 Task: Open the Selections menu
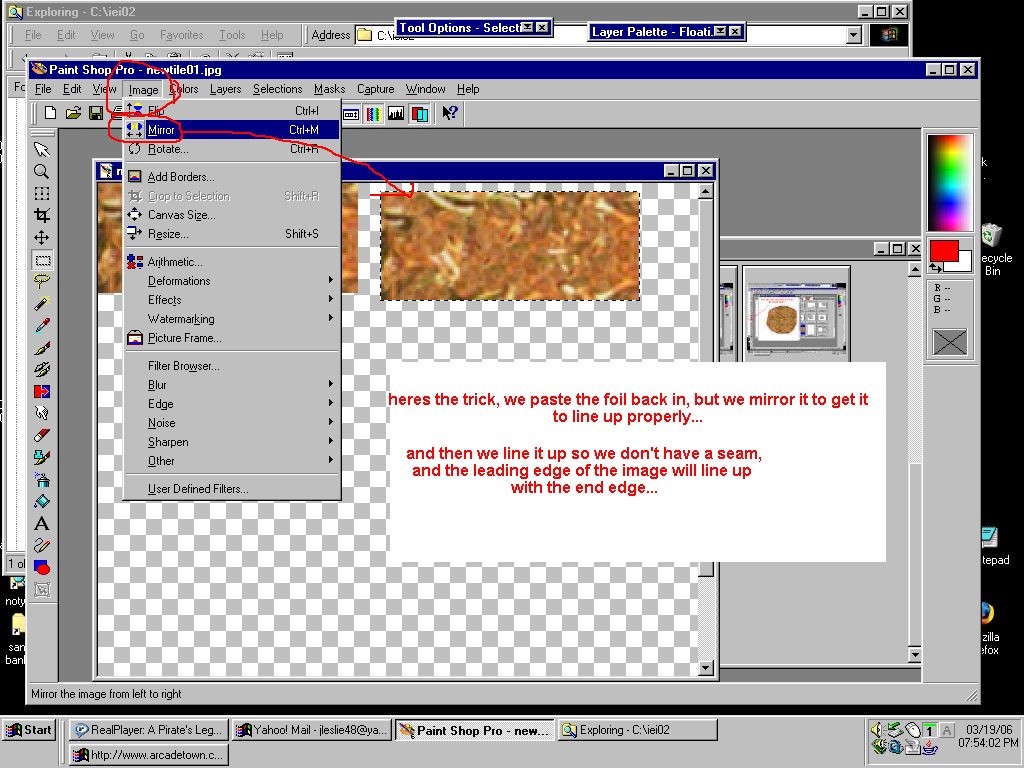point(278,89)
